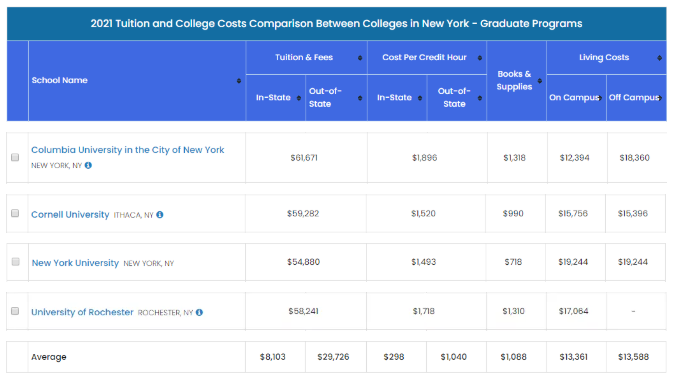Sort by Living Costs header arrow
Viewport: 674px width, 387px height.
659,58
